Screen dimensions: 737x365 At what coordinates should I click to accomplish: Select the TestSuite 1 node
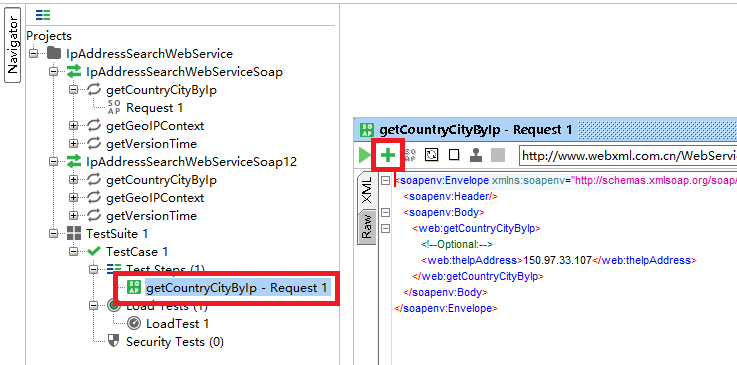click(x=118, y=233)
